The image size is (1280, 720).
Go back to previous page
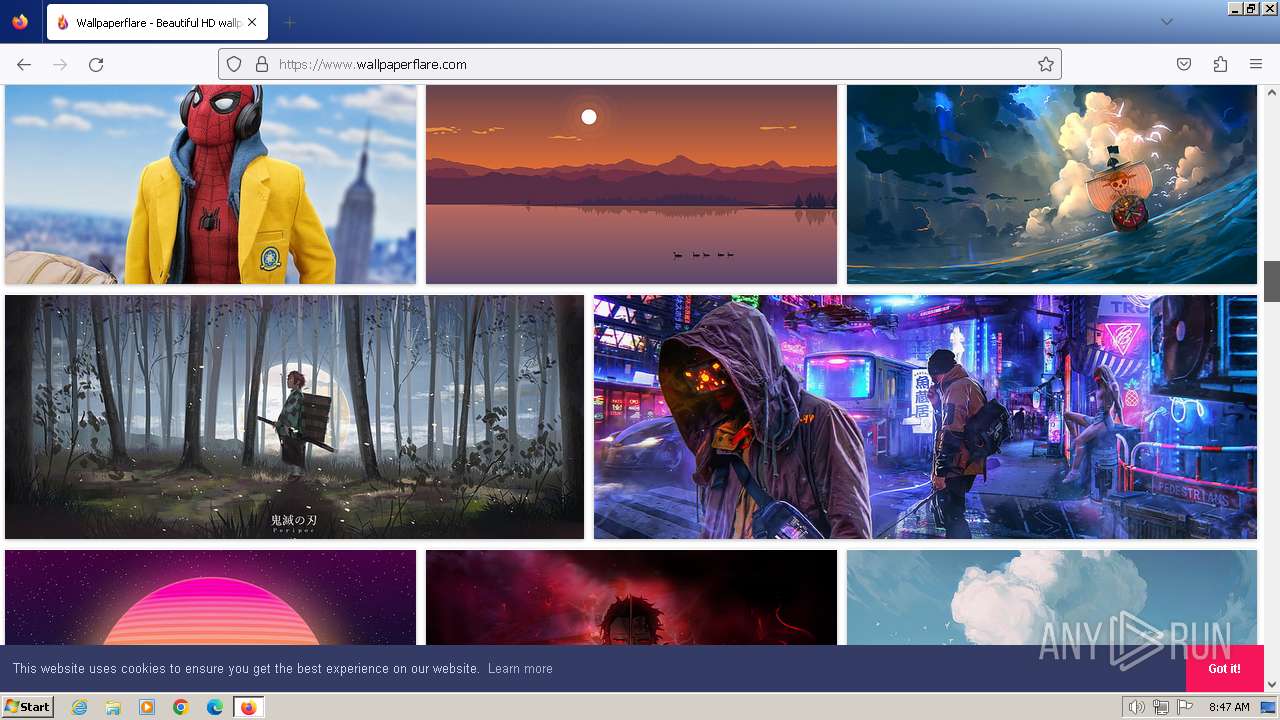[24, 64]
